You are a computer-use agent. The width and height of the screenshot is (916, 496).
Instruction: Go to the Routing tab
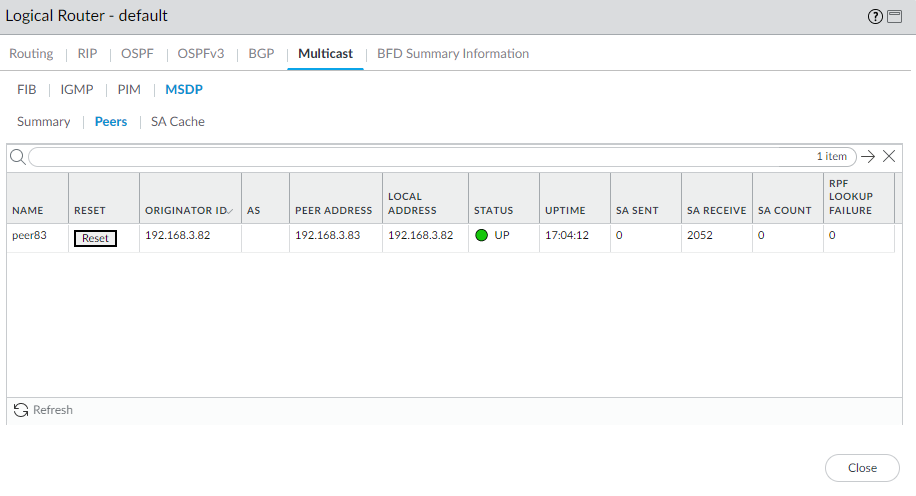31,54
